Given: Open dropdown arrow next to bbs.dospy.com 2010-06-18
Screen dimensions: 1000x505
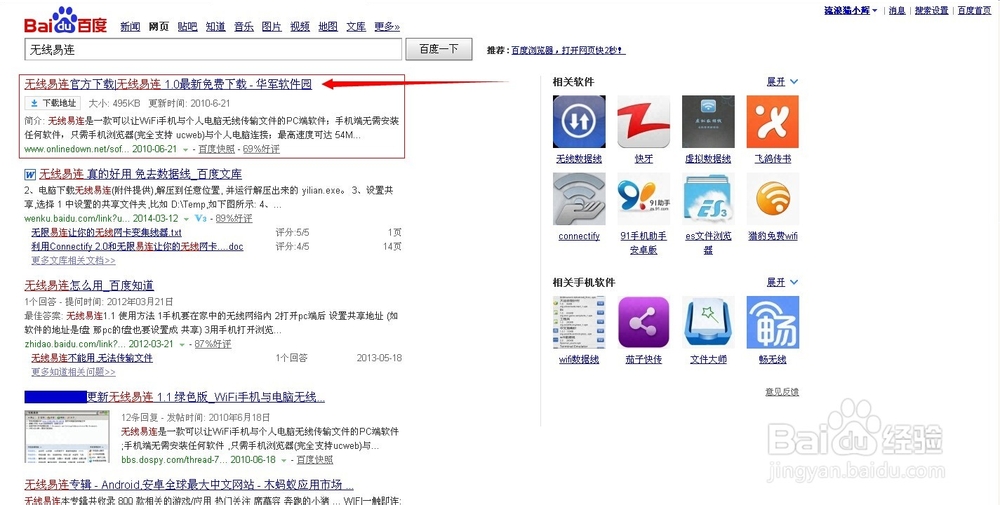Looking at the screenshot, I should (x=284, y=460).
